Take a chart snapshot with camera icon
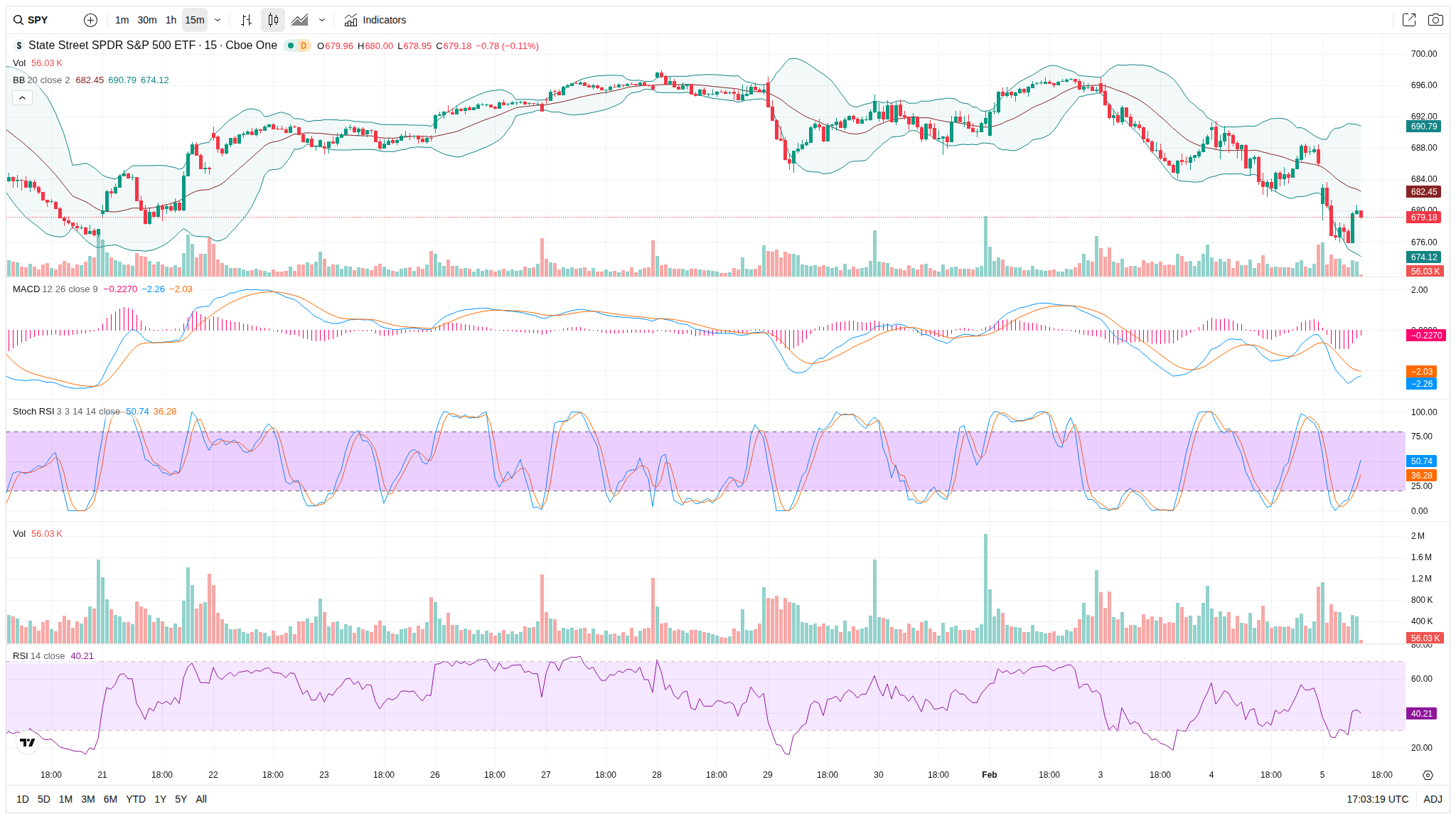 tap(1435, 20)
